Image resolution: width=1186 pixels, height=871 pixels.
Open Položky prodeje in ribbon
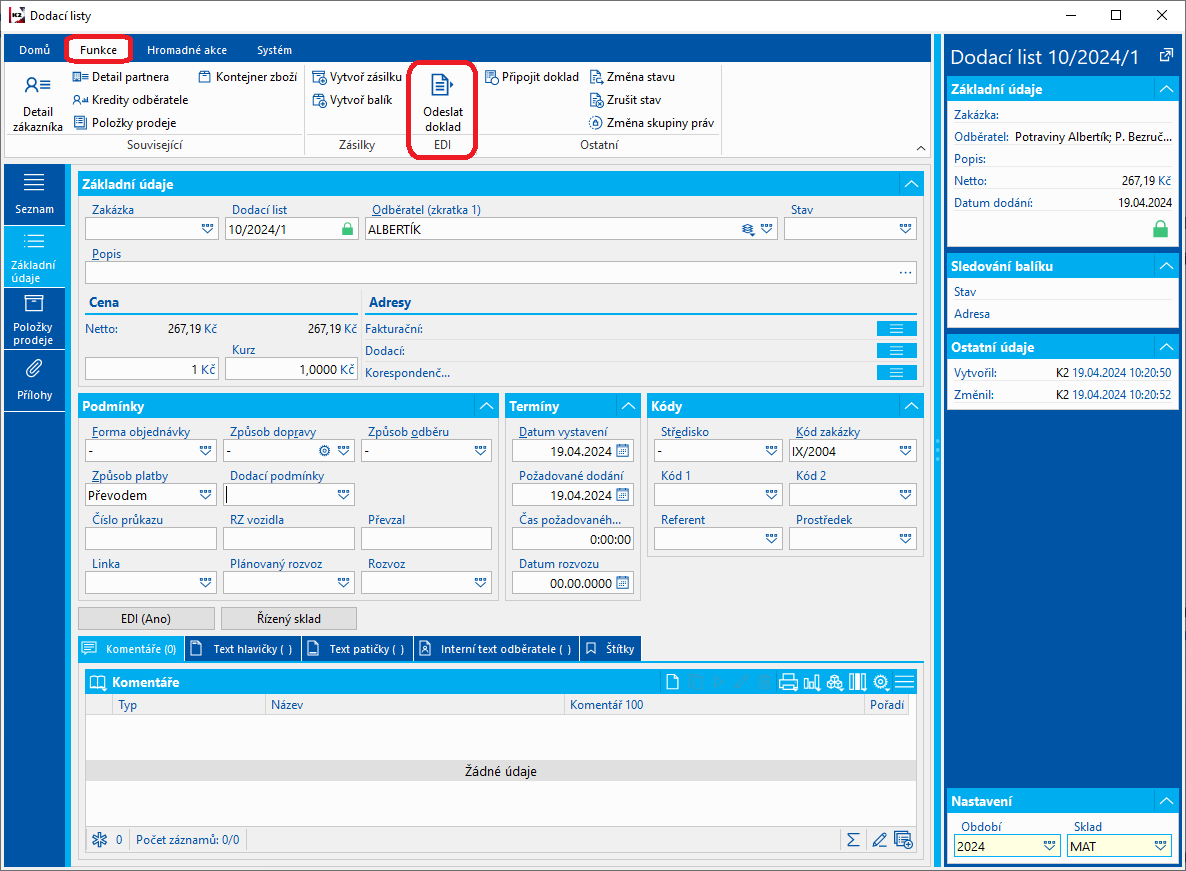pos(125,122)
